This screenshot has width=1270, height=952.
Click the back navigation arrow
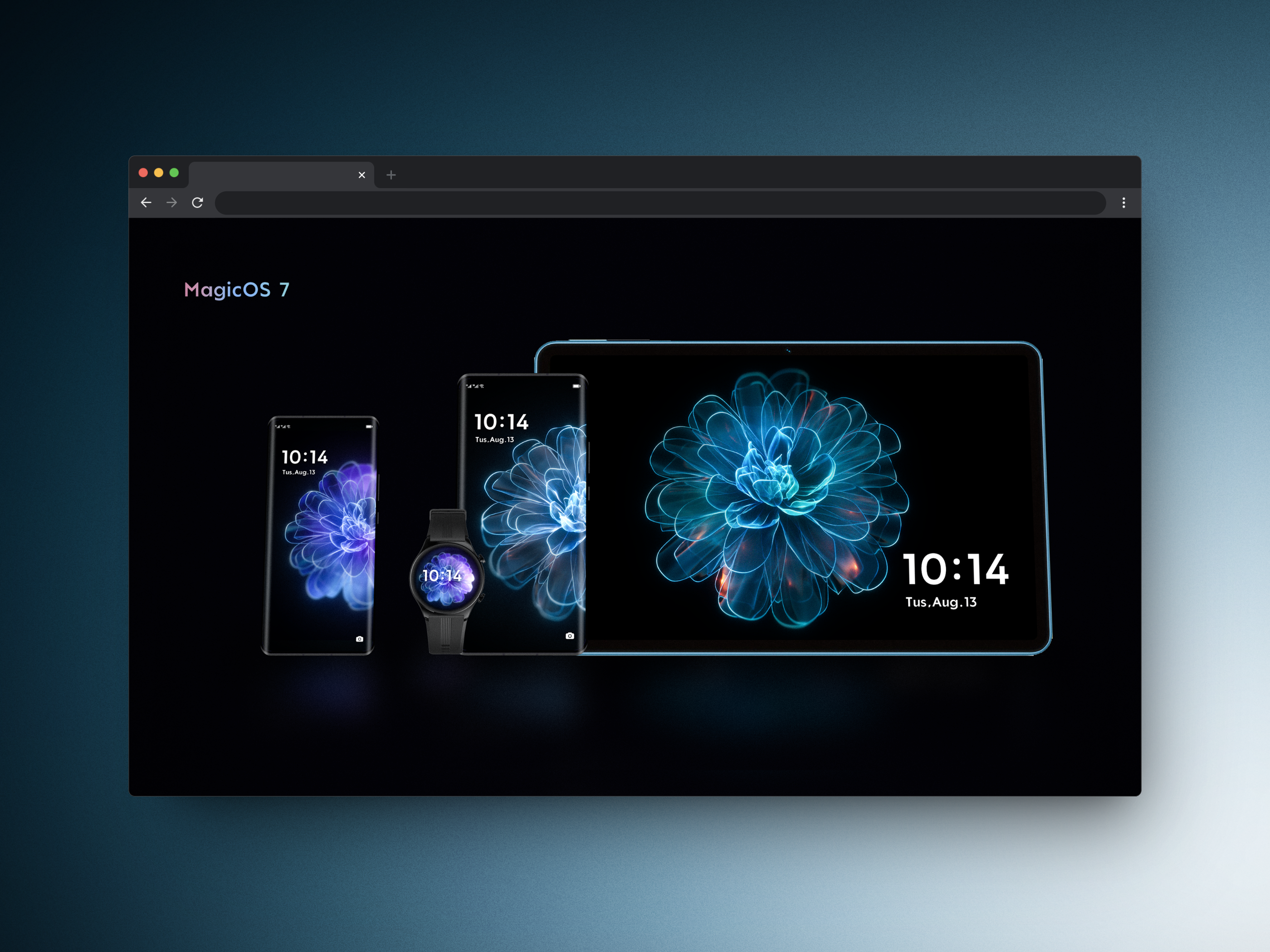click(147, 203)
